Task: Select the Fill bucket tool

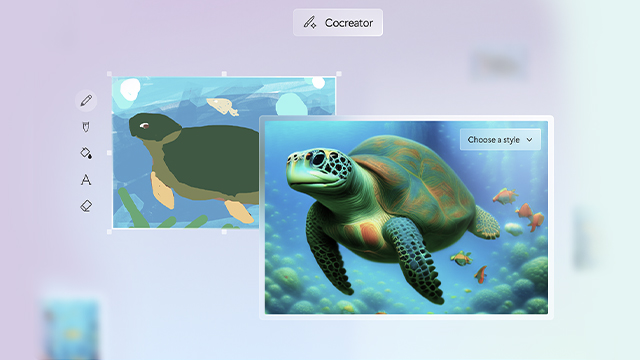Action: coord(86,153)
